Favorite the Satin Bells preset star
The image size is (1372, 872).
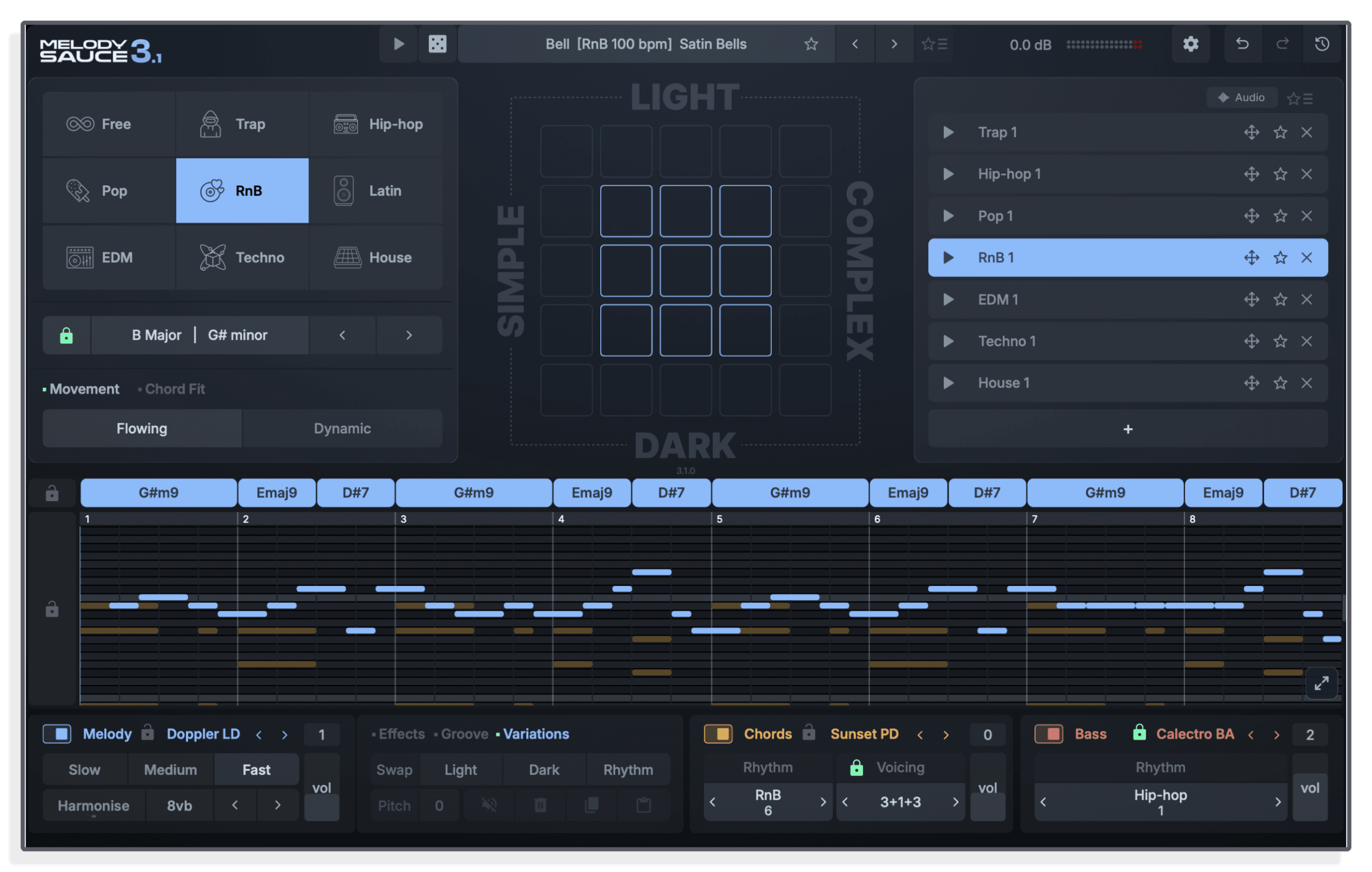(x=811, y=44)
